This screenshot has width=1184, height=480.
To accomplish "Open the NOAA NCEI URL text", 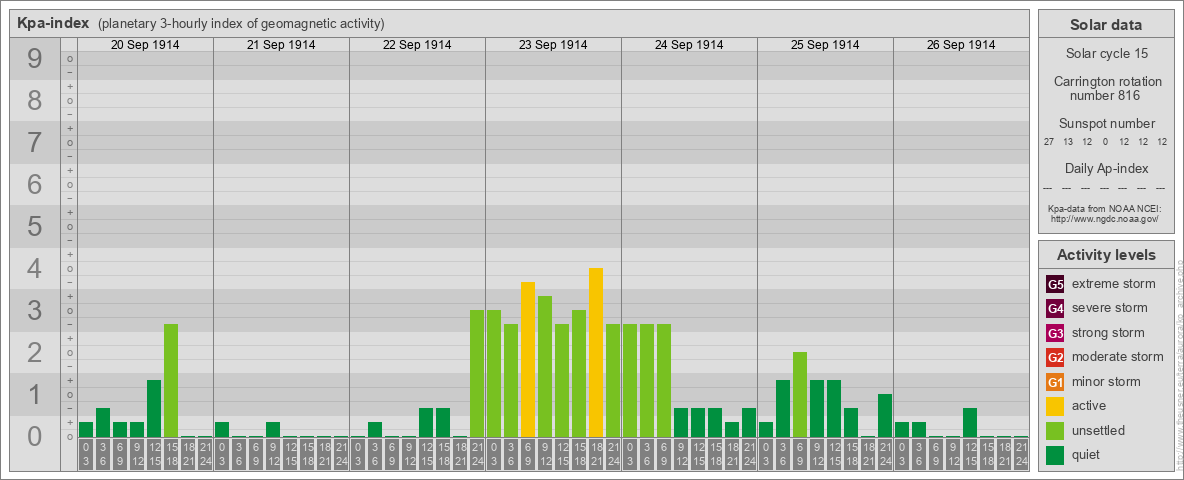I will pos(1105,218).
